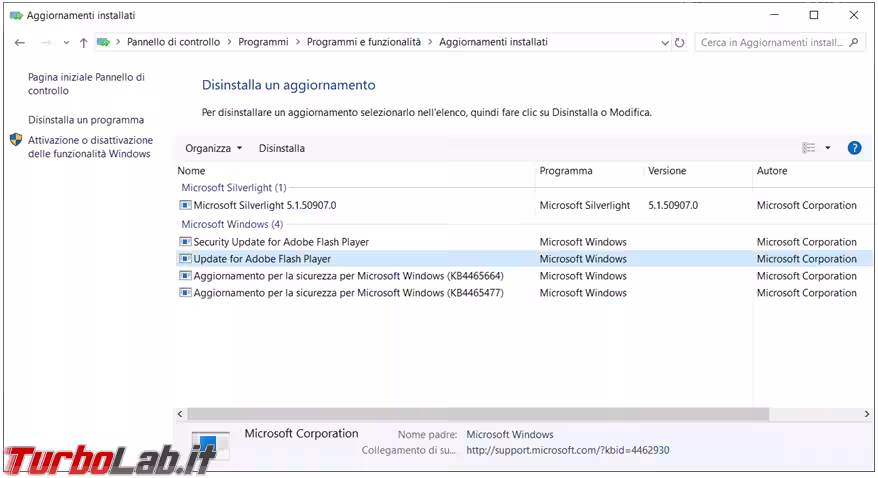Select the KB4465664 security update row
The height and width of the screenshot is (478, 878).
(348, 276)
